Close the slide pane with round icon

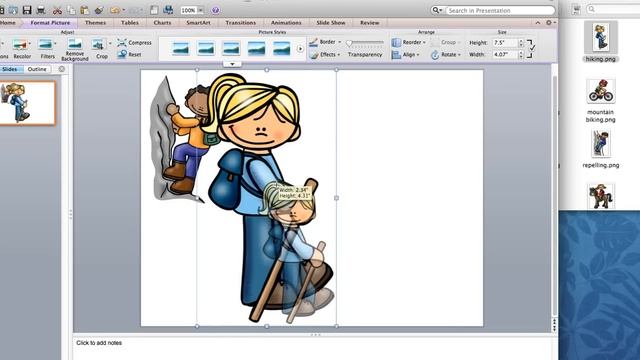tap(62, 69)
